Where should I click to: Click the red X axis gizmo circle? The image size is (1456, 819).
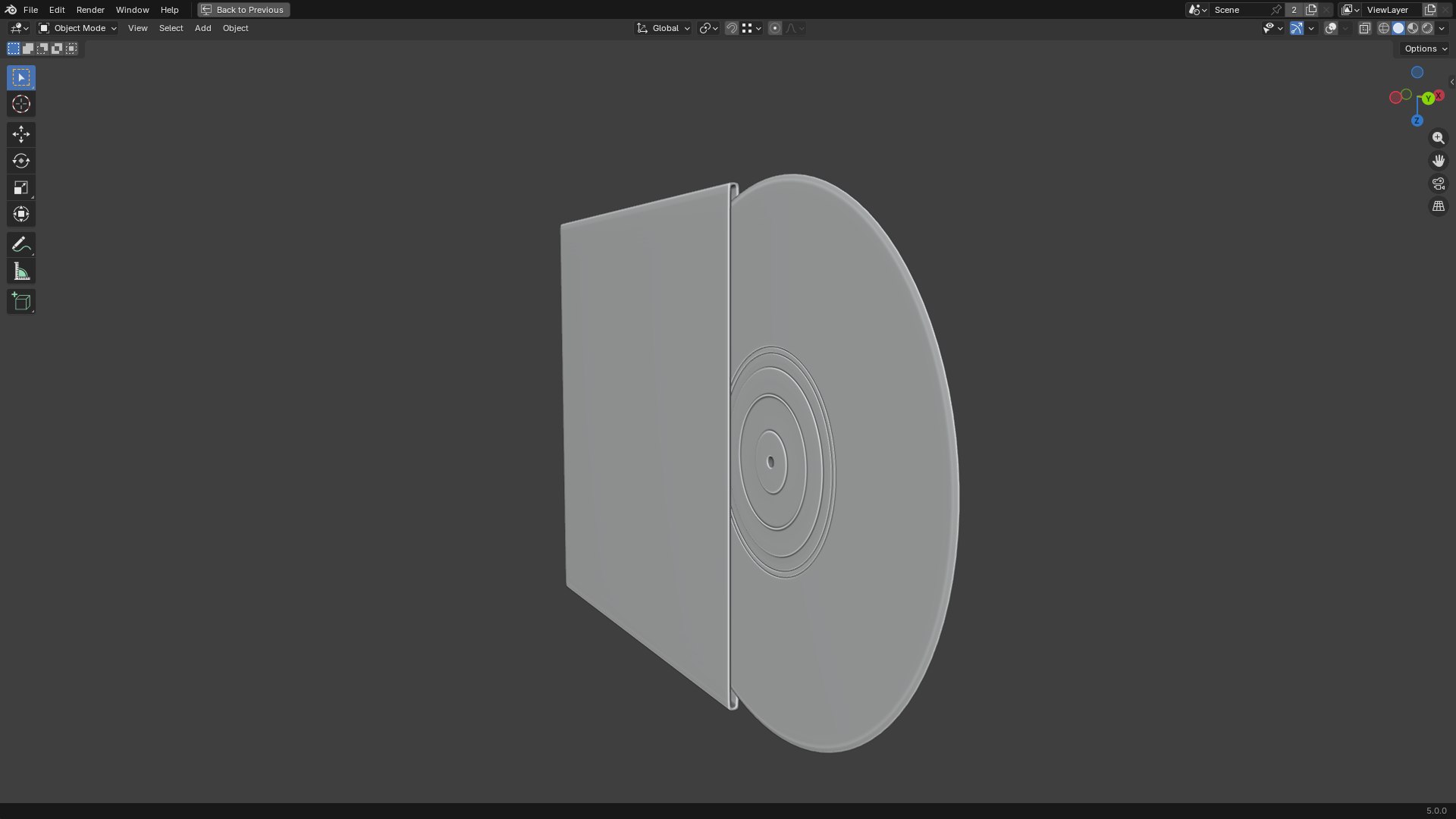pyautogui.click(x=1439, y=96)
